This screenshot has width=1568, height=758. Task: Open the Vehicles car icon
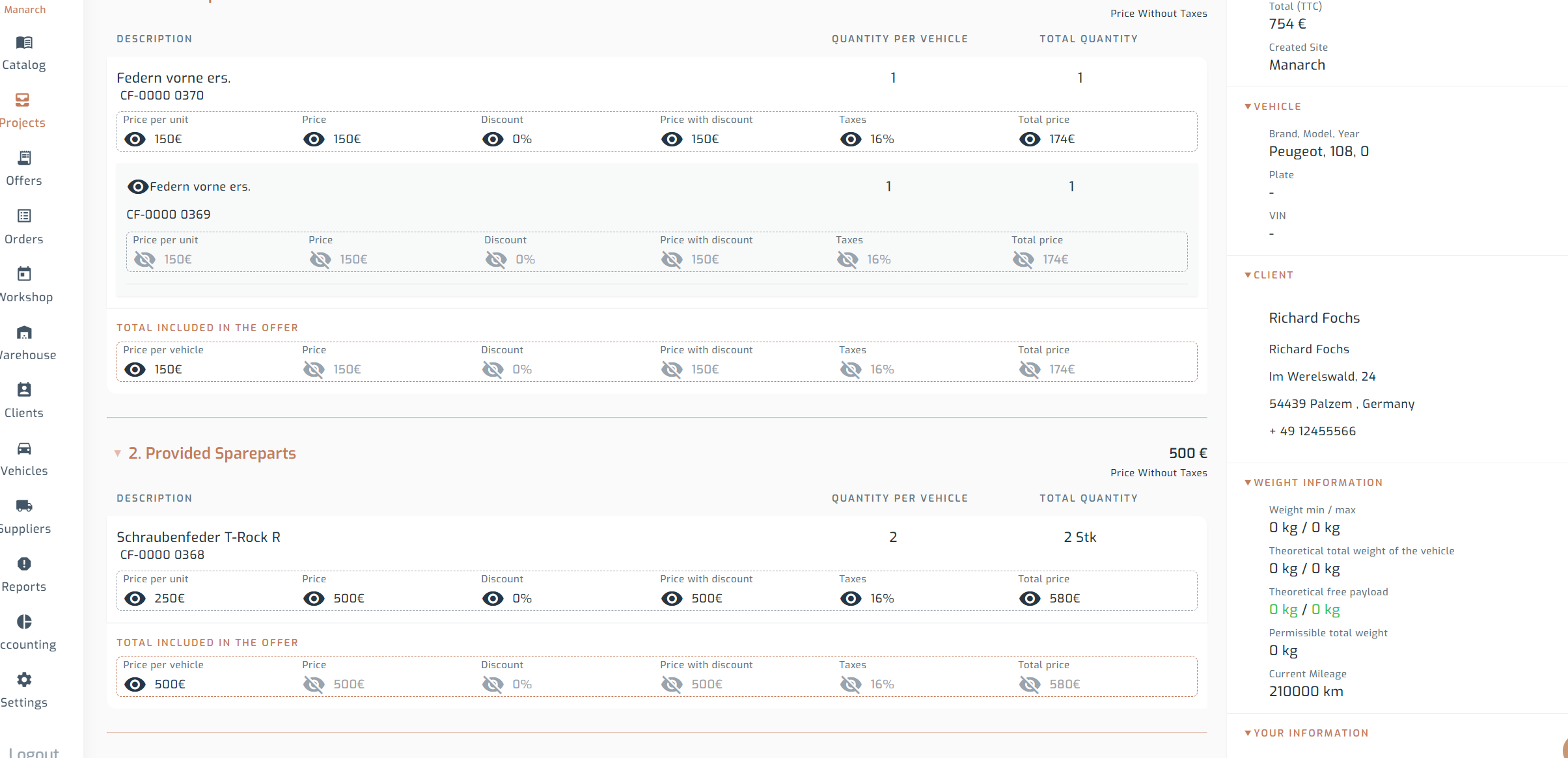24,448
